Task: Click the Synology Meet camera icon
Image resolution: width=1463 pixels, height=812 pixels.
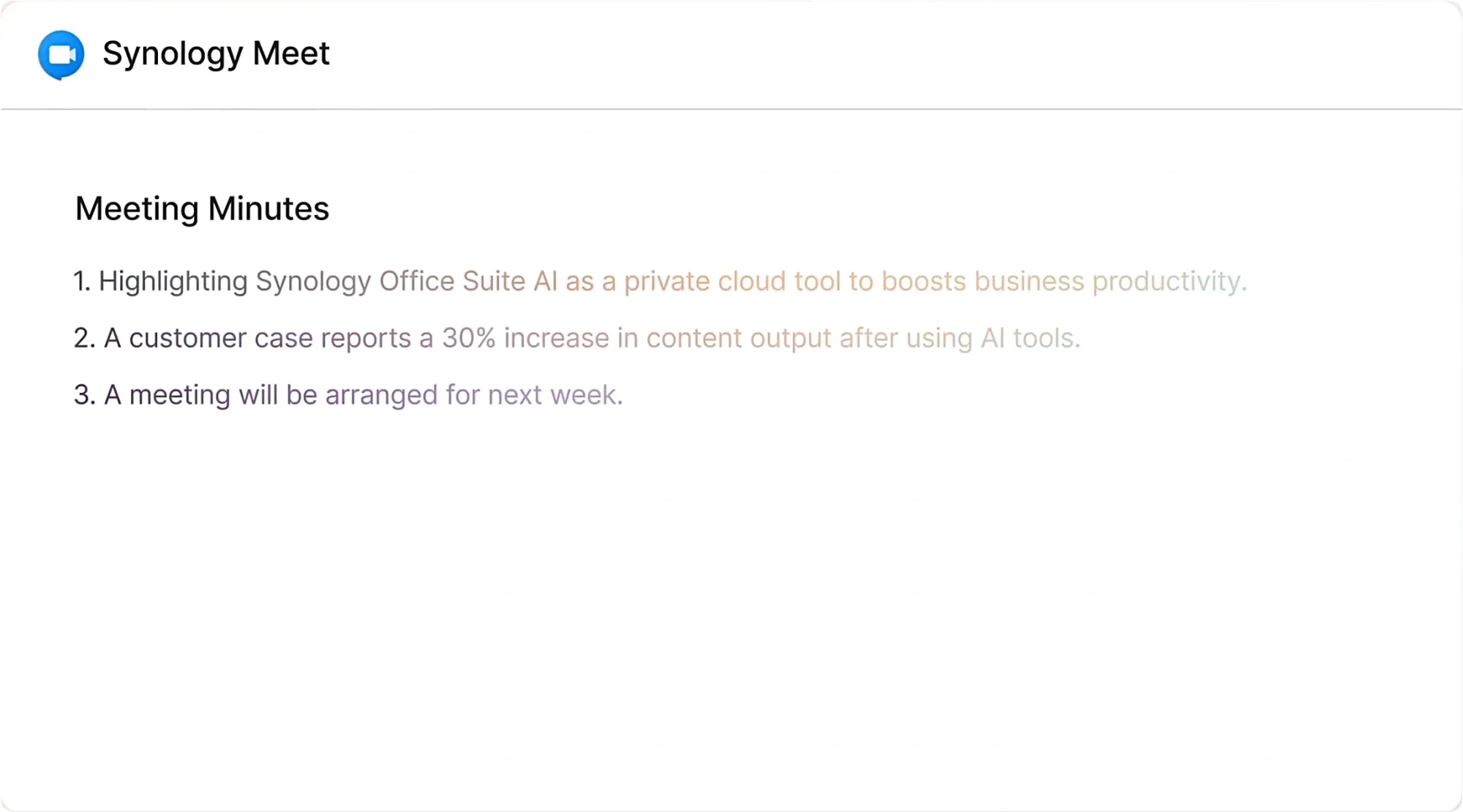Action: pyautogui.click(x=61, y=55)
